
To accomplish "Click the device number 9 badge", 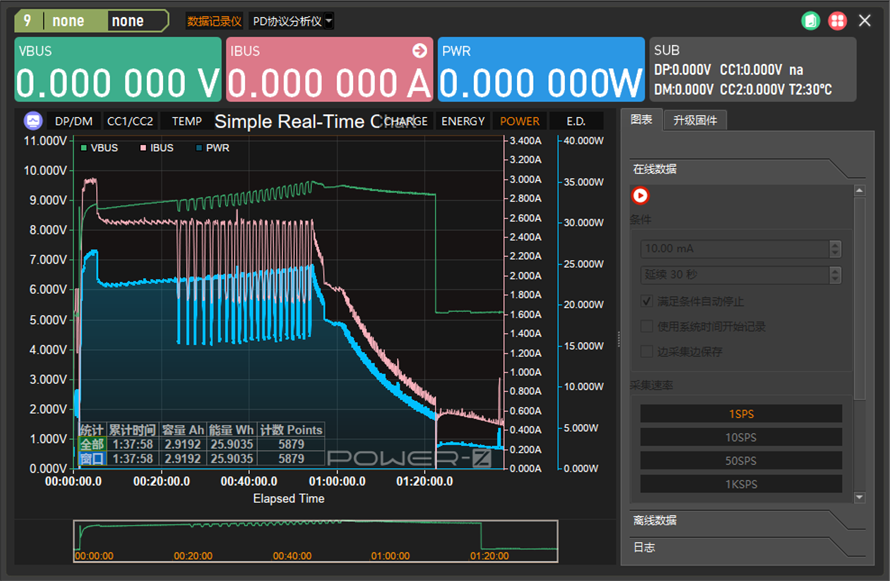I will (x=27, y=21).
